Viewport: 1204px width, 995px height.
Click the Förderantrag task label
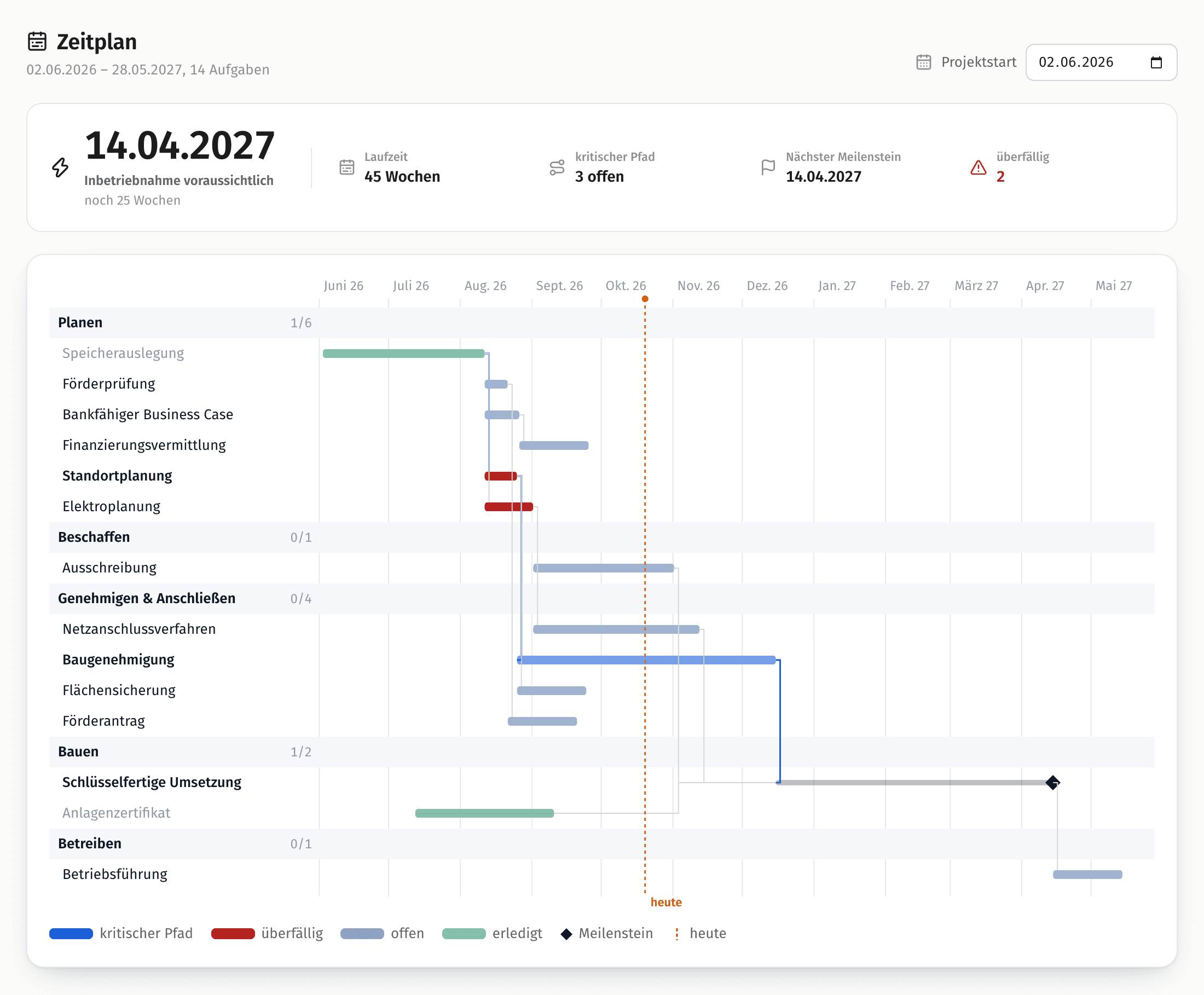[x=104, y=721]
